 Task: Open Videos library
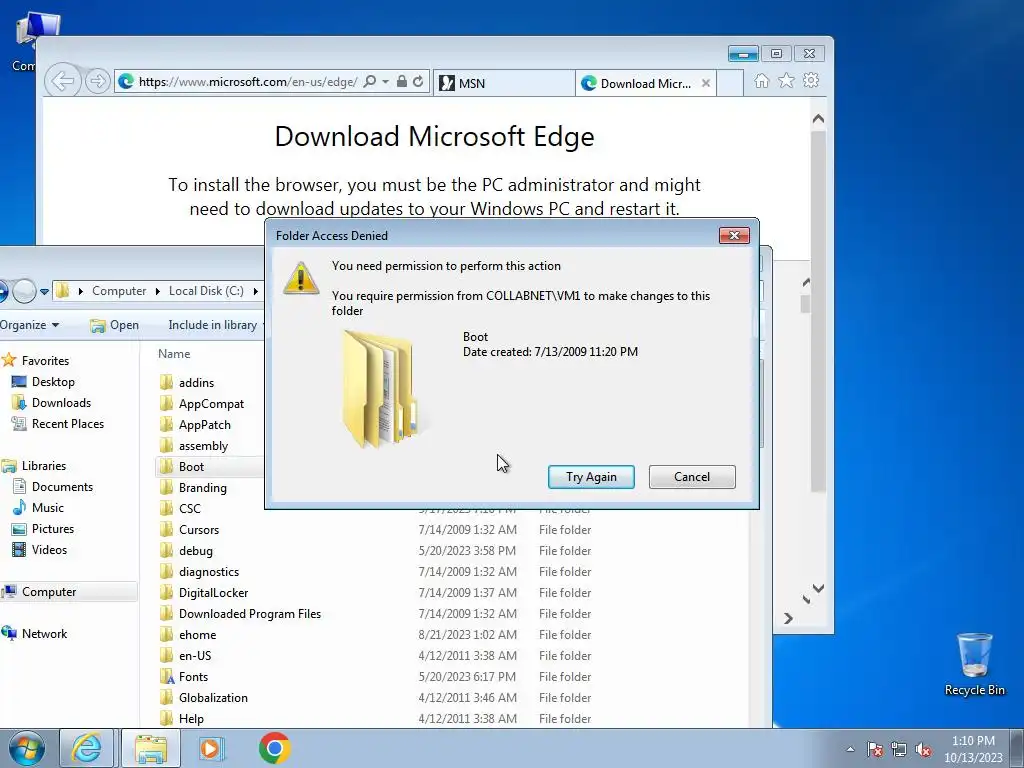pyautogui.click(x=49, y=550)
